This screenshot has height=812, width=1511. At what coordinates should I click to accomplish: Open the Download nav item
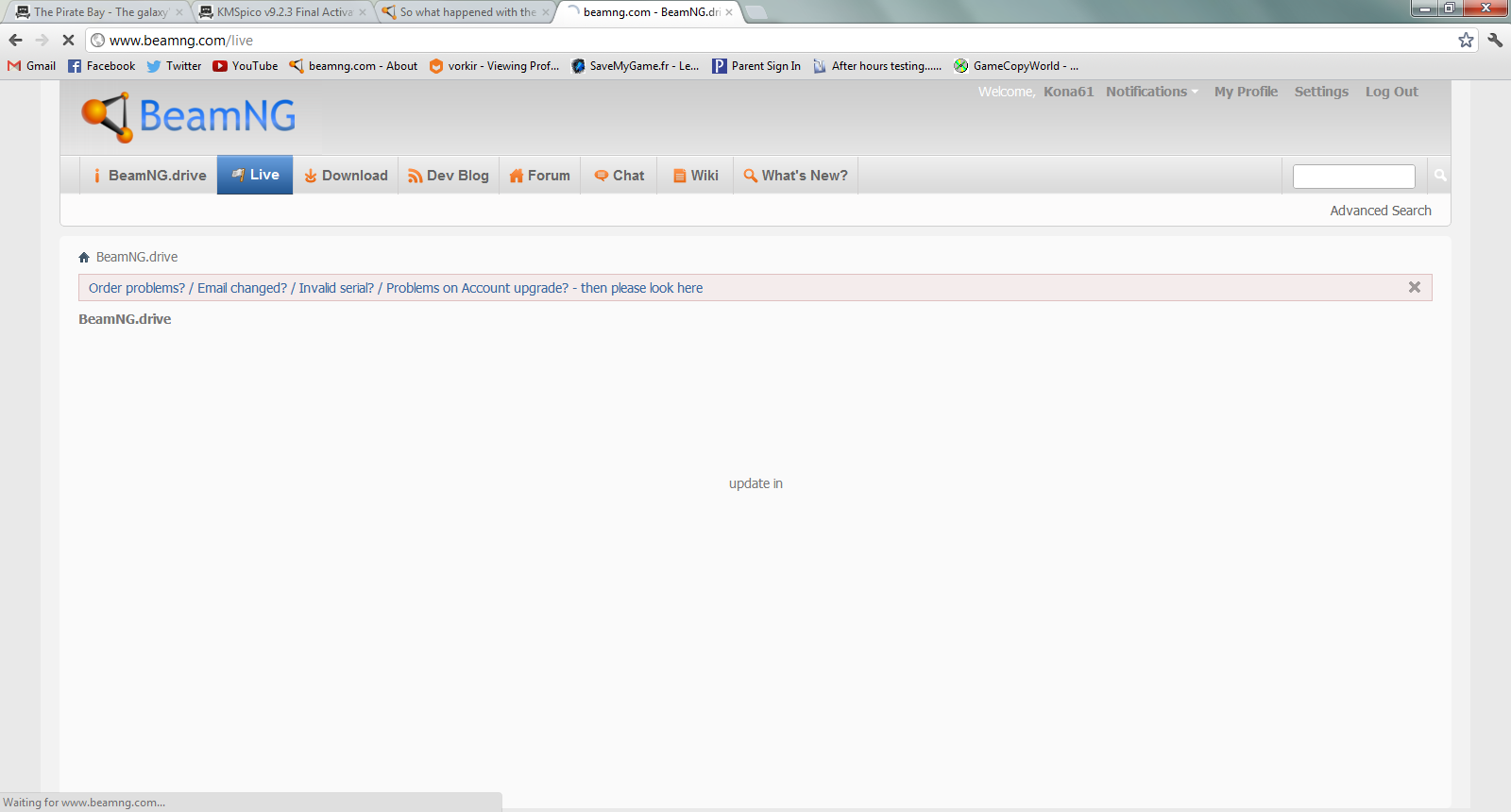point(346,176)
